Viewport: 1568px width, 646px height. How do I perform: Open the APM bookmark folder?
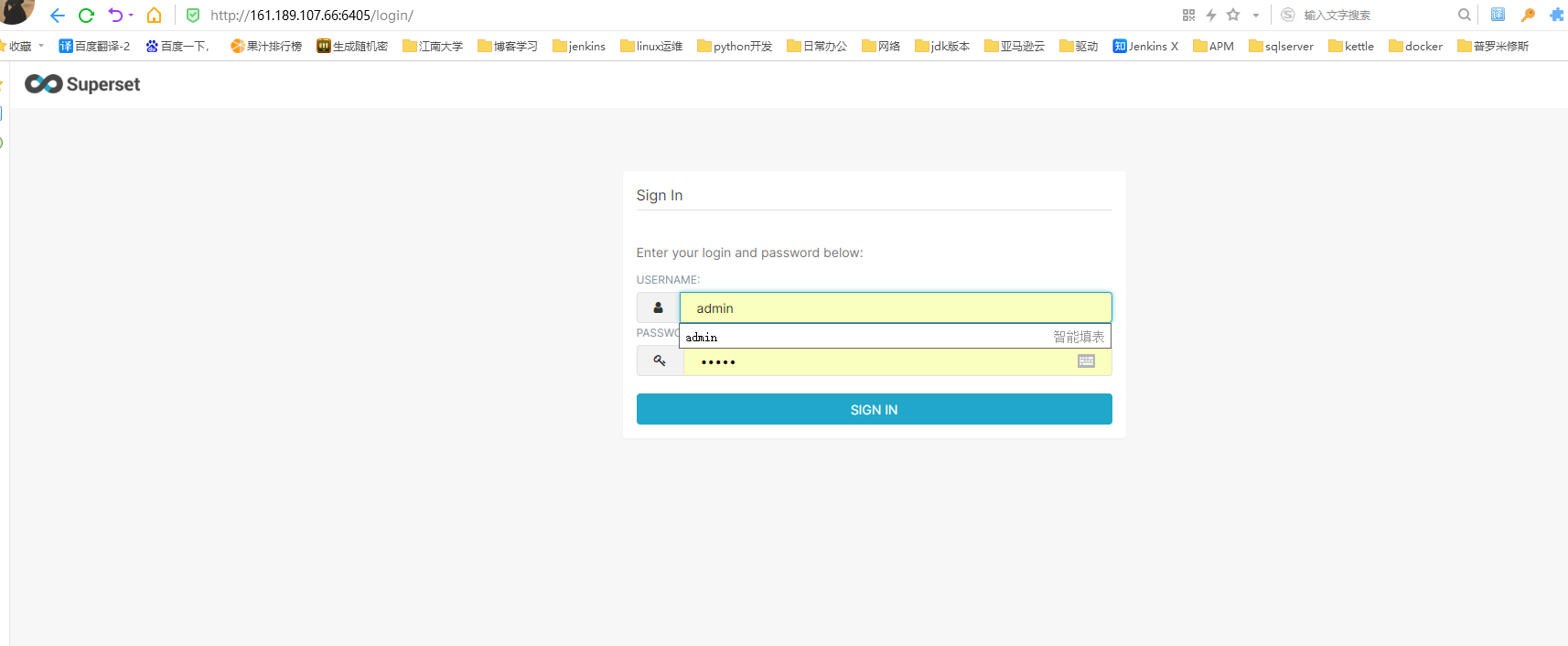coord(1213,46)
